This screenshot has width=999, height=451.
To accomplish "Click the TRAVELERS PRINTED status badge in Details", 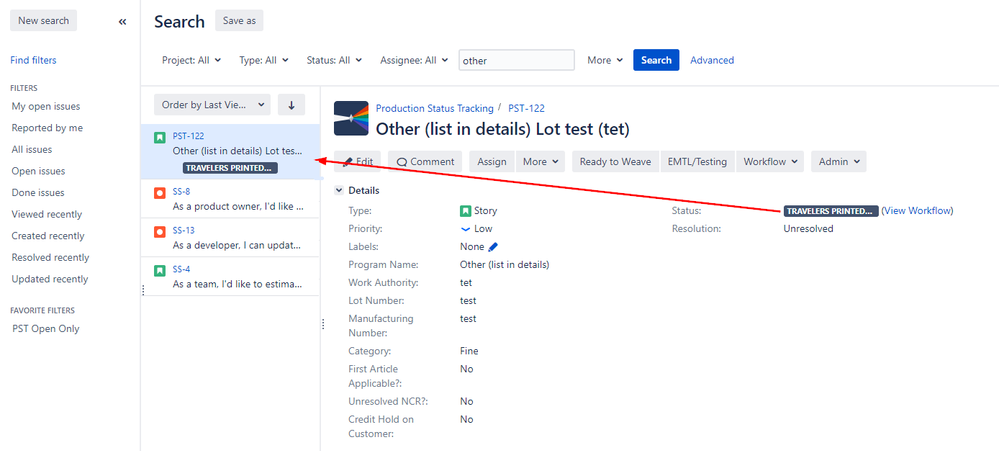I will 831,211.
